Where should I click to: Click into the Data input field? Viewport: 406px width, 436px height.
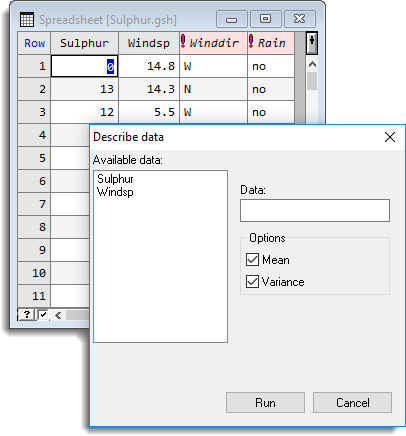pyautogui.click(x=315, y=210)
